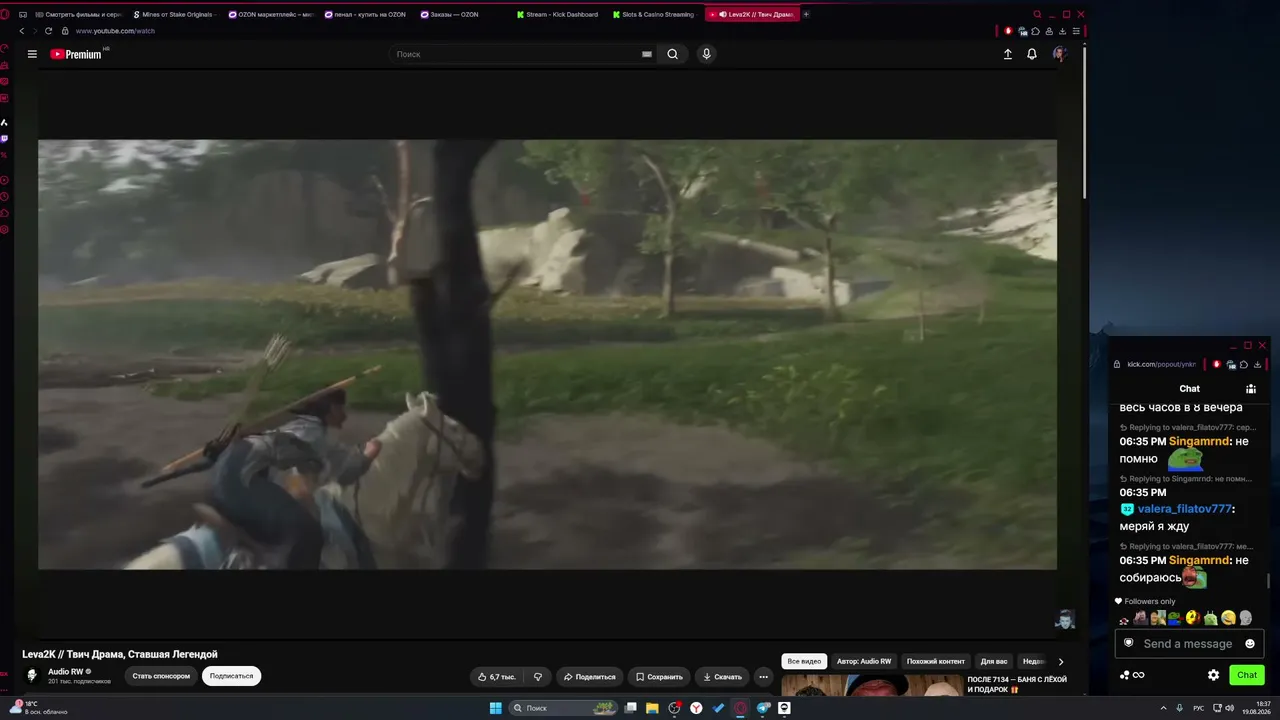Share the video via Поделиться
The width and height of the screenshot is (1280, 720).
590,677
